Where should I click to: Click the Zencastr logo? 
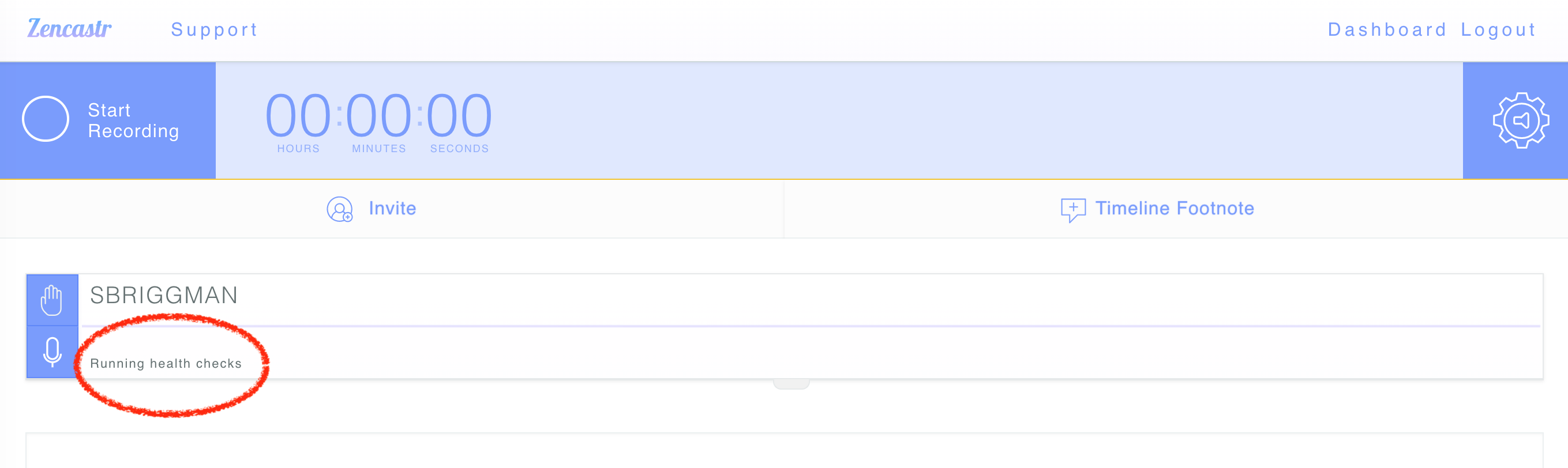[69, 28]
